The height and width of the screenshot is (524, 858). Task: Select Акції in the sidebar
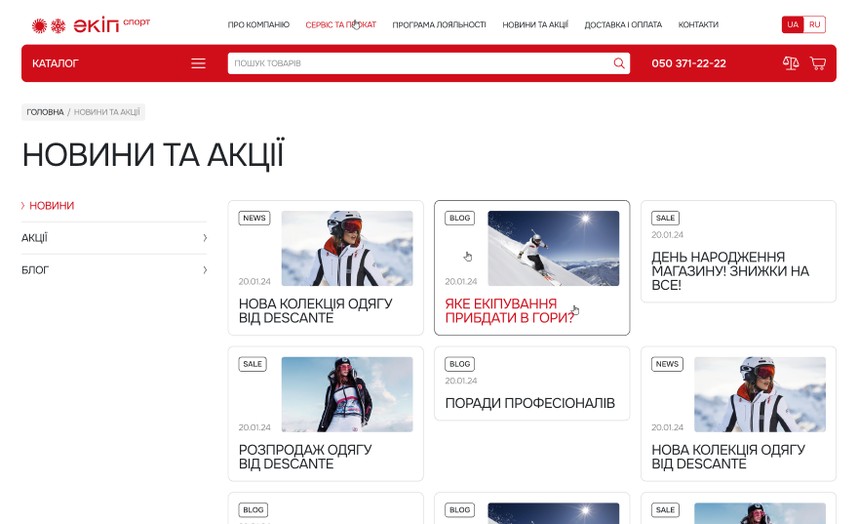(x=34, y=238)
